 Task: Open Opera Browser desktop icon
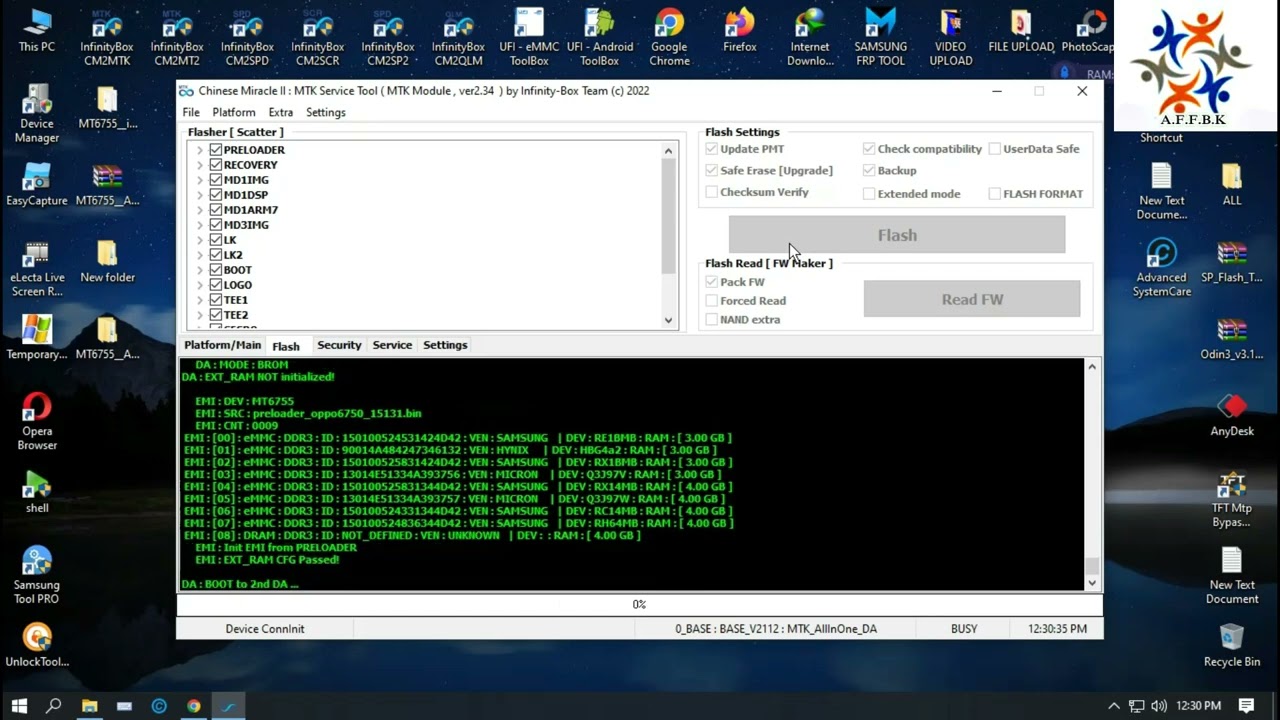37,422
